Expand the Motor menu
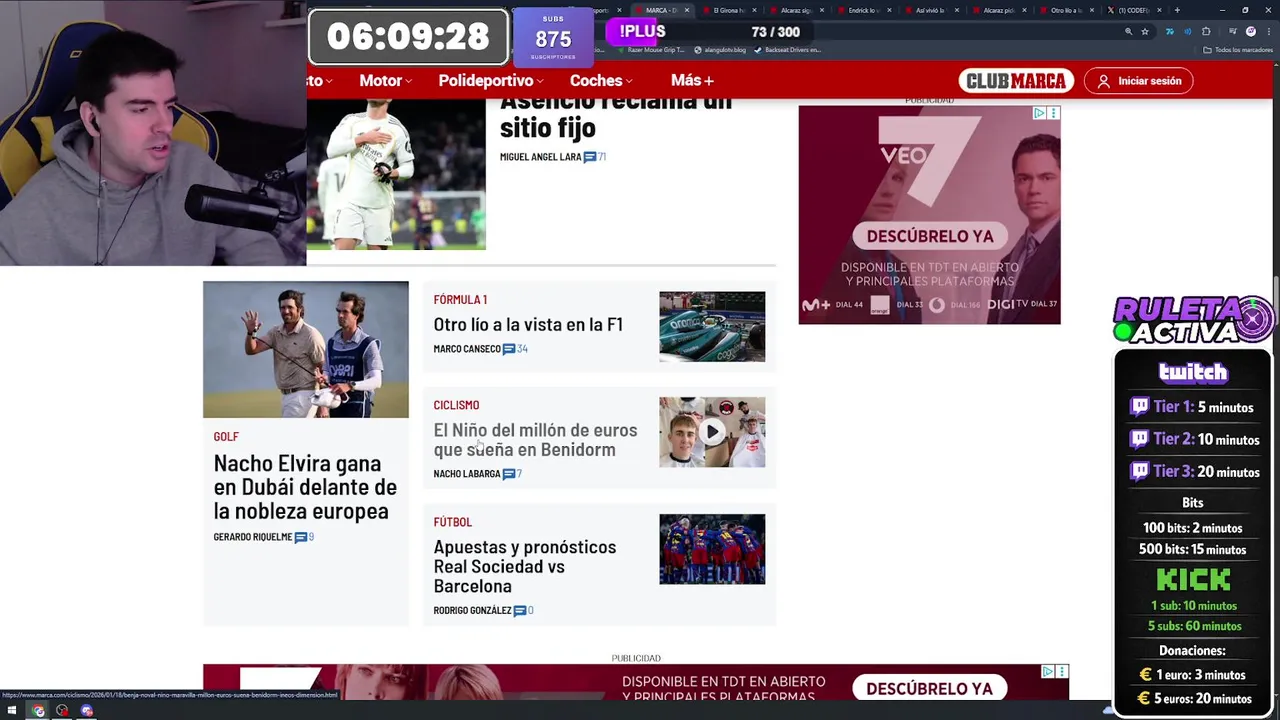The width and height of the screenshot is (1280, 720). point(385,81)
